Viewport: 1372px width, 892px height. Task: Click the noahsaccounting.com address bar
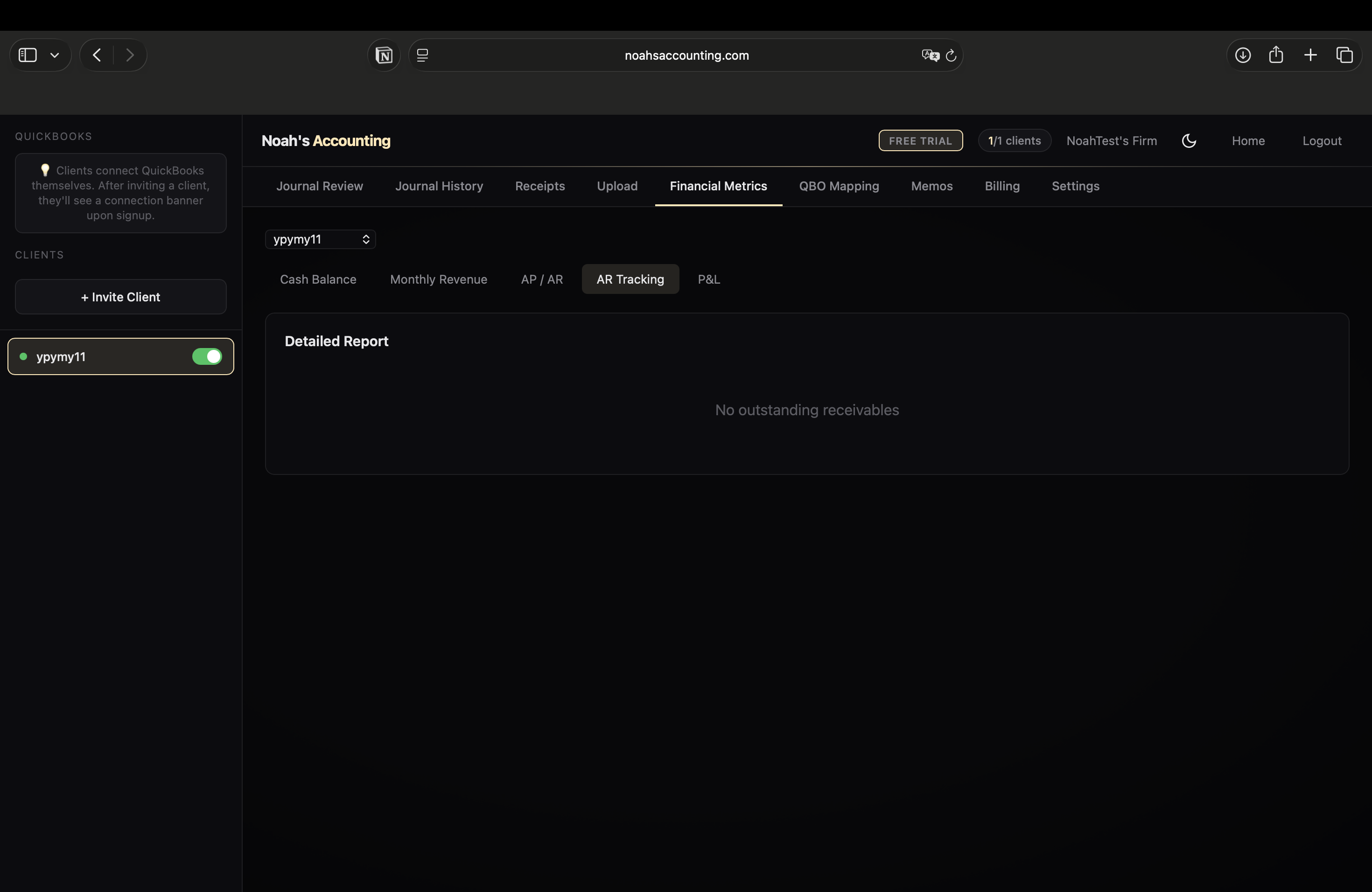(686, 56)
